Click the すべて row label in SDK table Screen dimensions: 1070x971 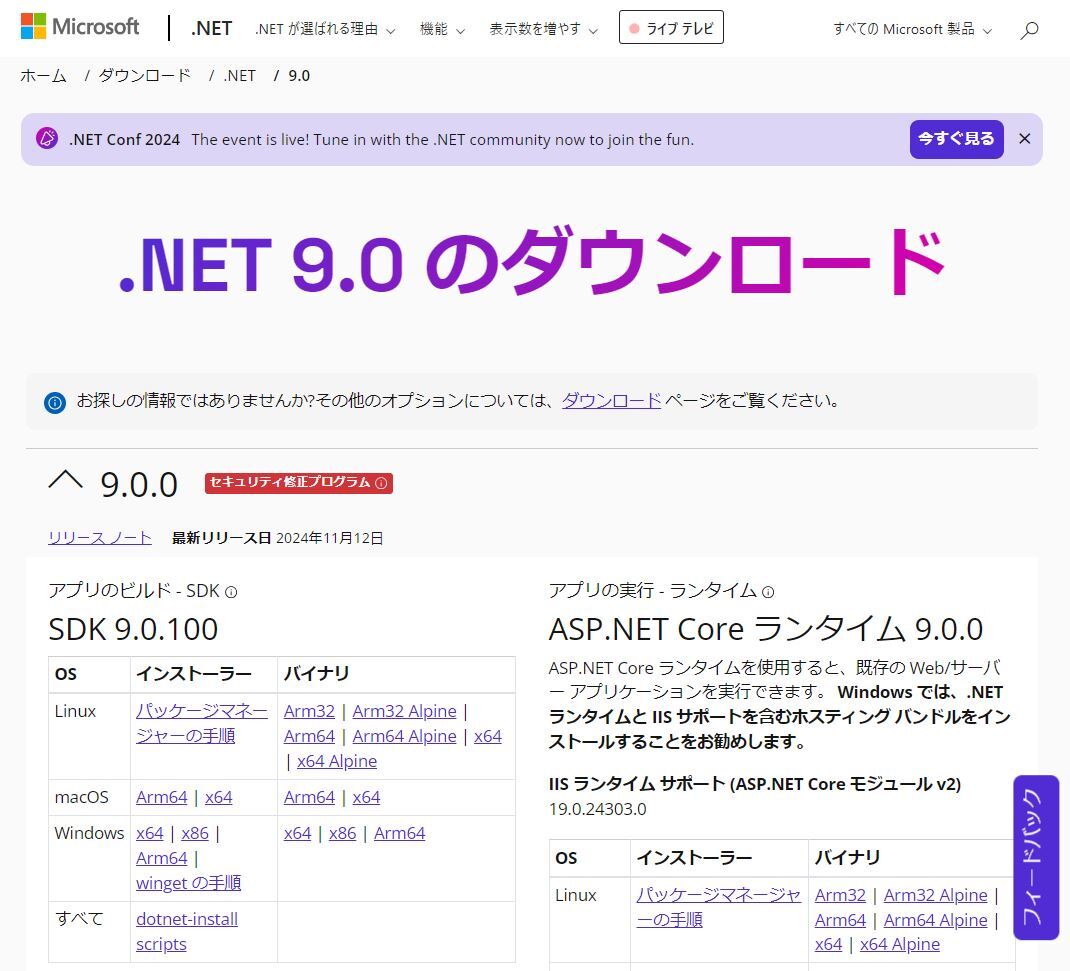point(79,918)
